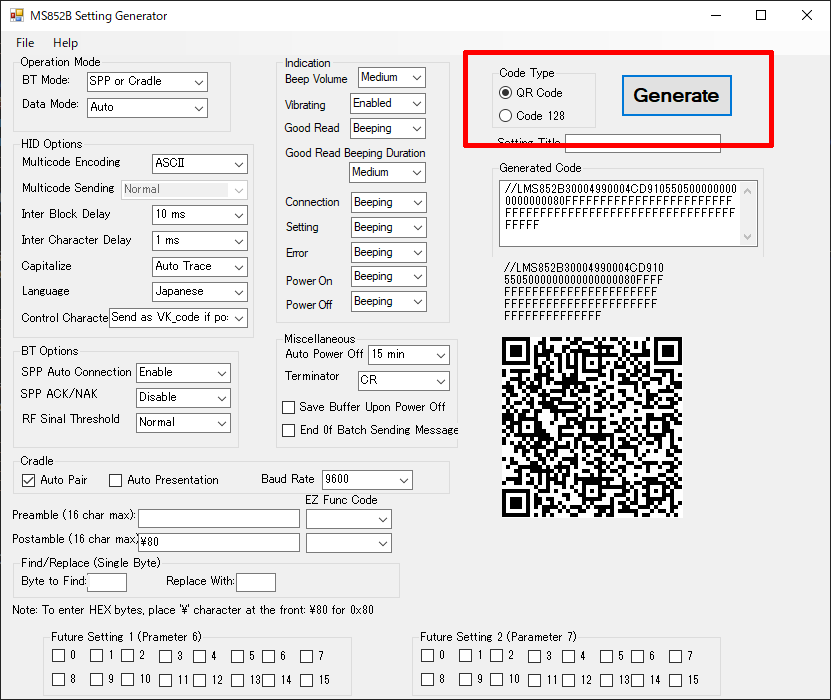Open the Help menu
The width and height of the screenshot is (831, 700).
(65, 43)
